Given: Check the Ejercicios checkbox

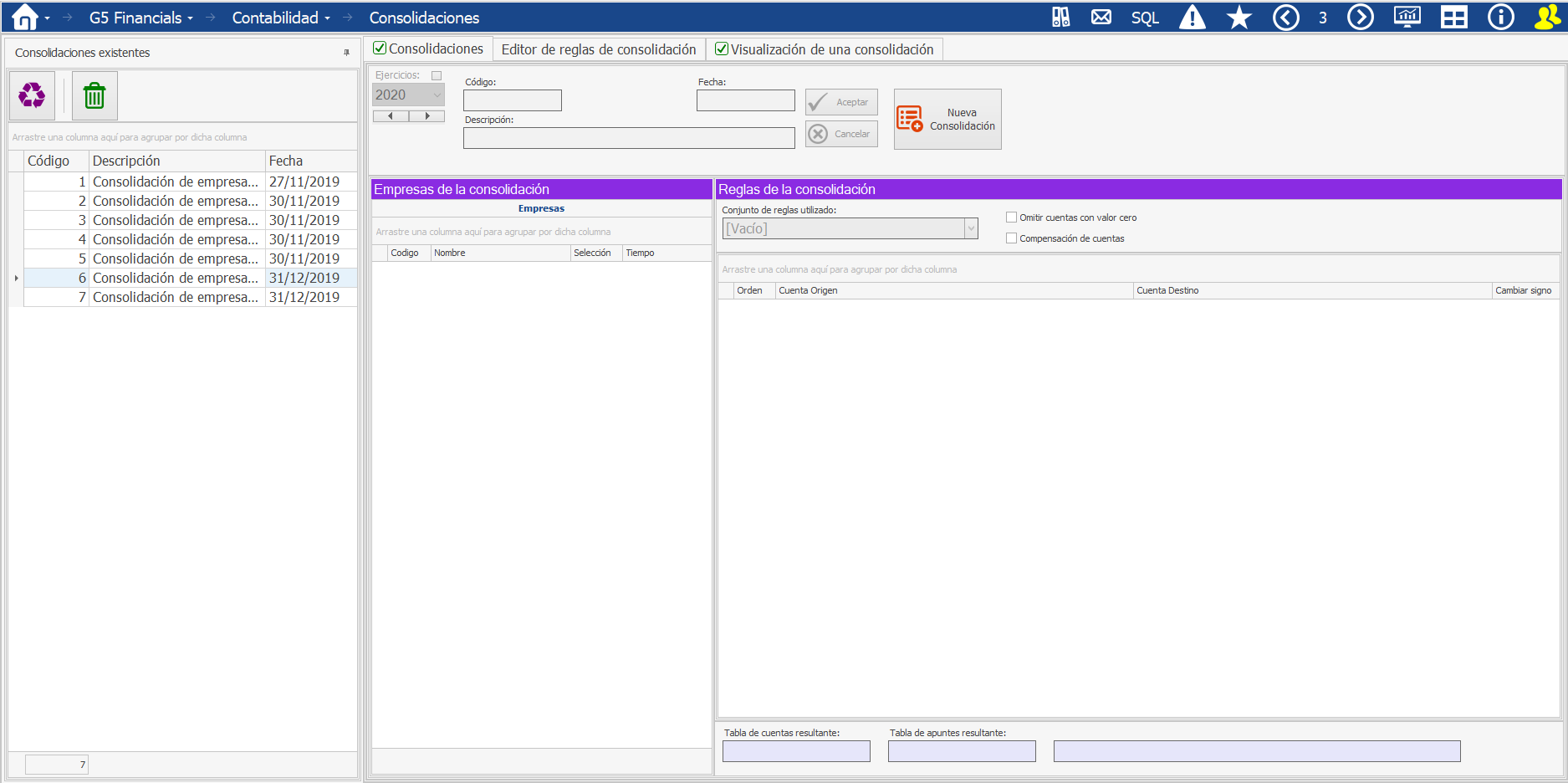Looking at the screenshot, I should (x=437, y=75).
